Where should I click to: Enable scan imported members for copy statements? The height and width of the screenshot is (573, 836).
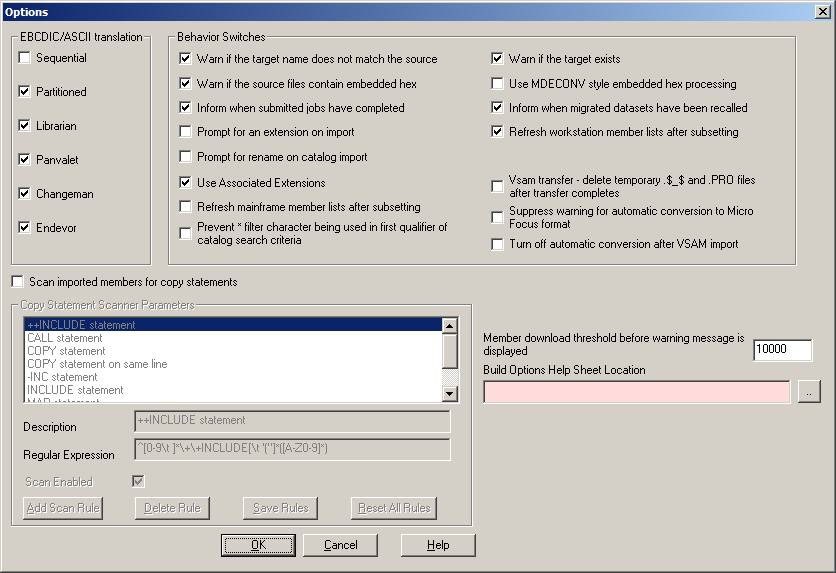(17, 283)
